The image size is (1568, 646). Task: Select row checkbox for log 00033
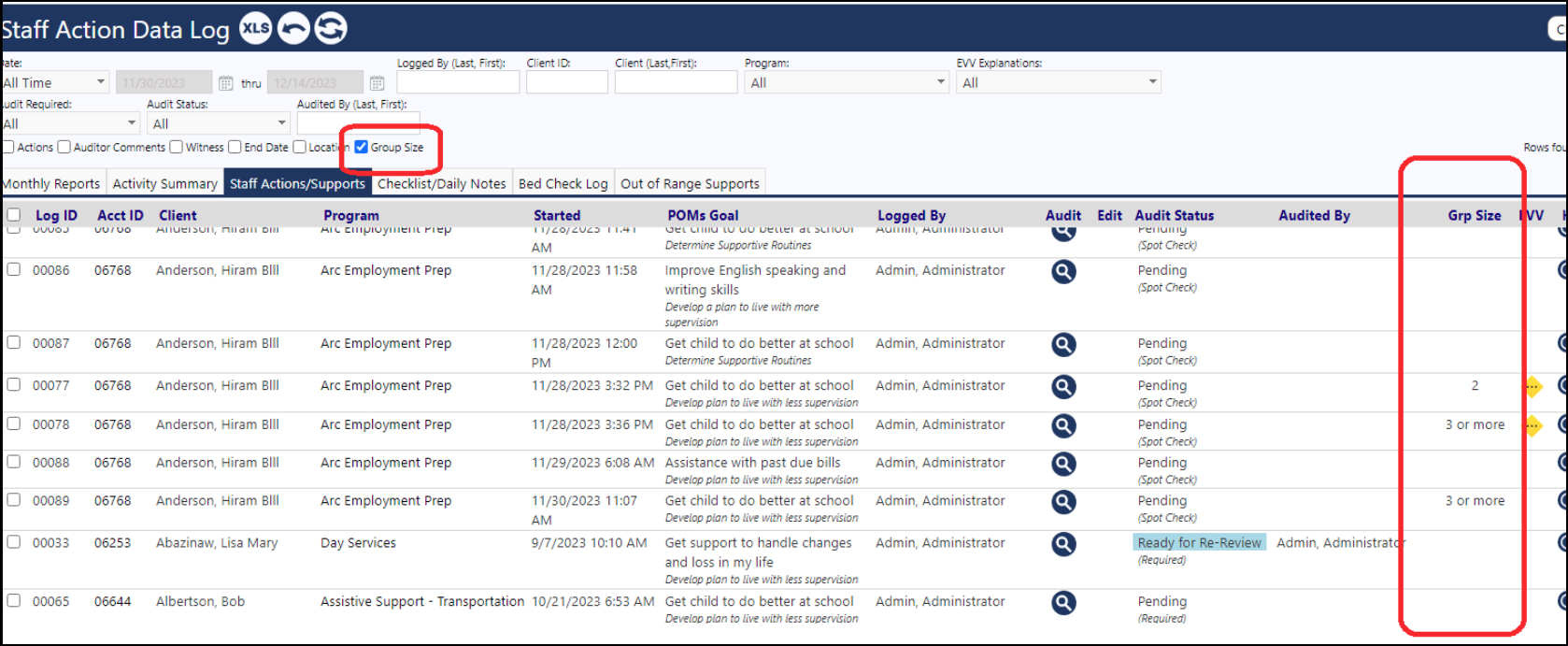(x=13, y=541)
